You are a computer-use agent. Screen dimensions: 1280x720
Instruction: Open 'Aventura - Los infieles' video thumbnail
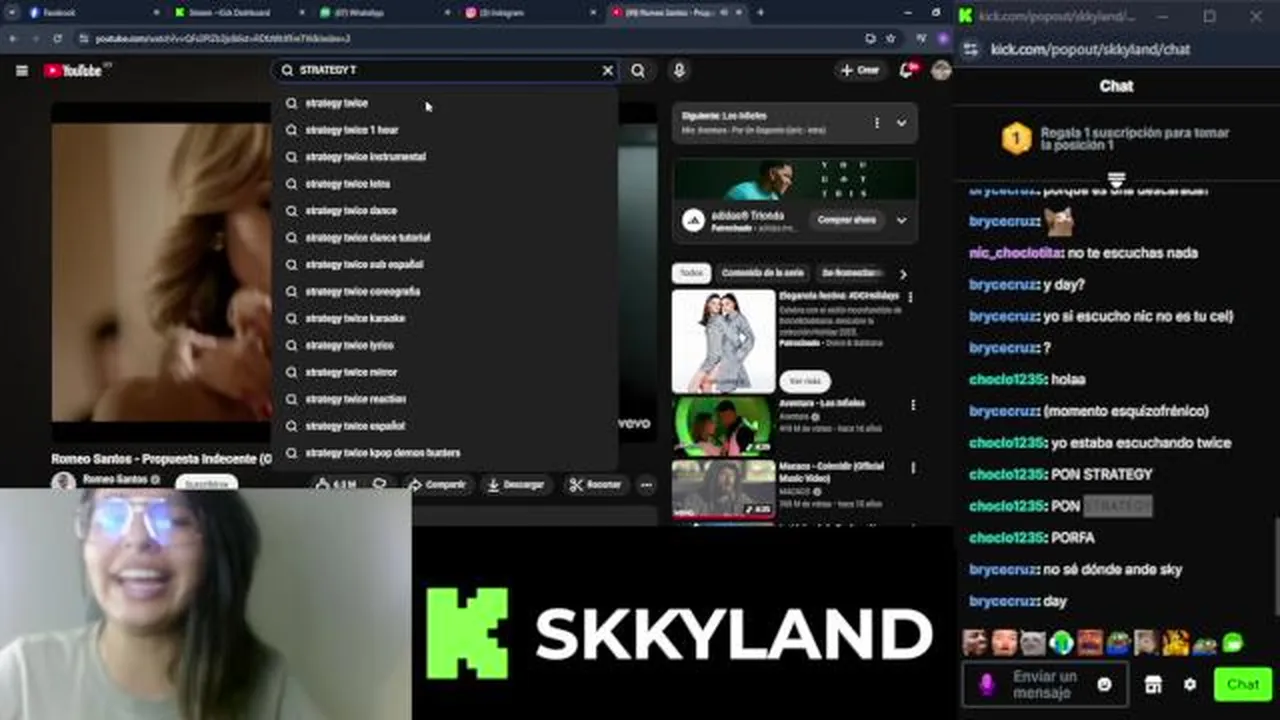pos(723,427)
